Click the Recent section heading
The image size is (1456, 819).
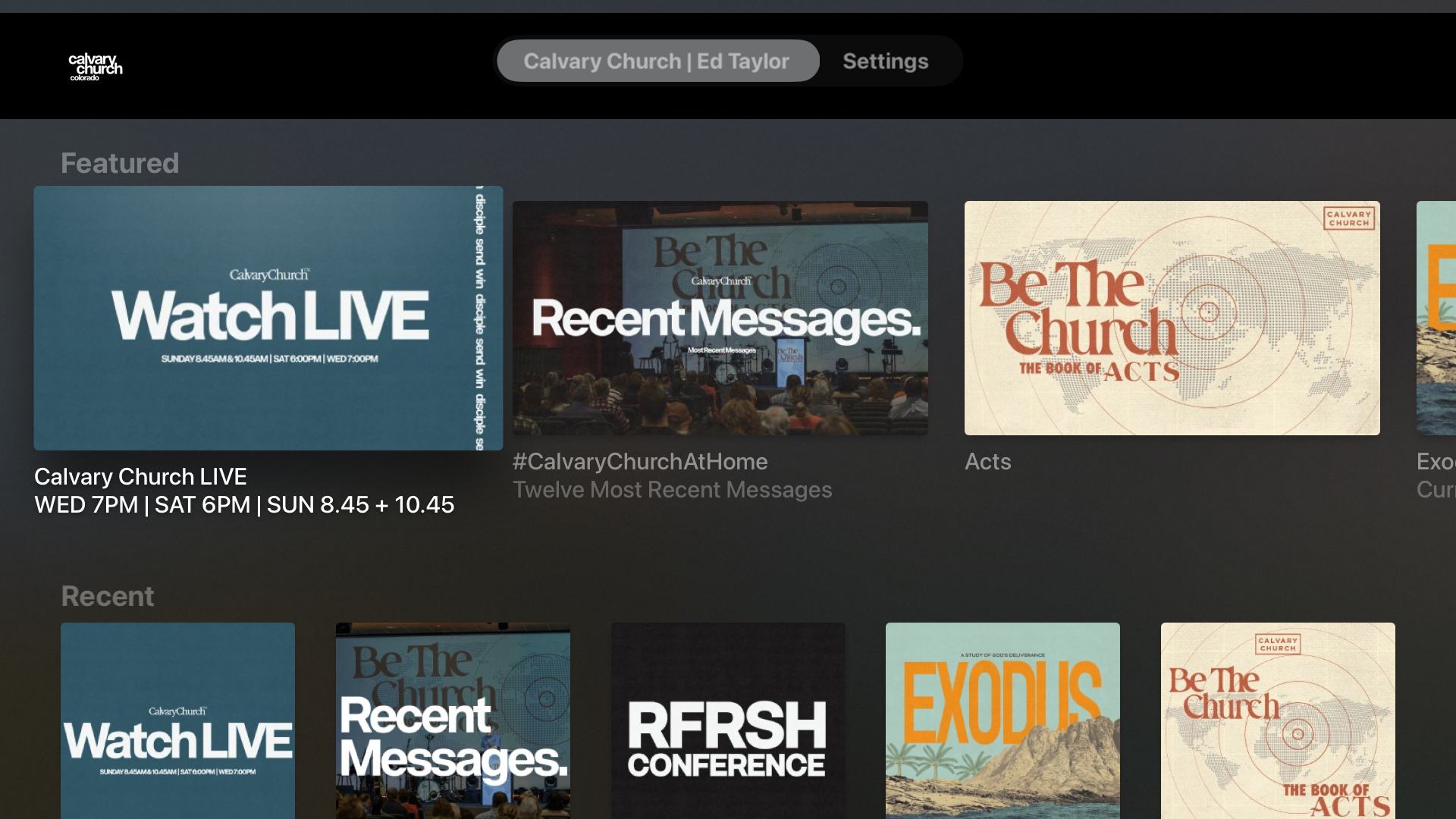108,596
